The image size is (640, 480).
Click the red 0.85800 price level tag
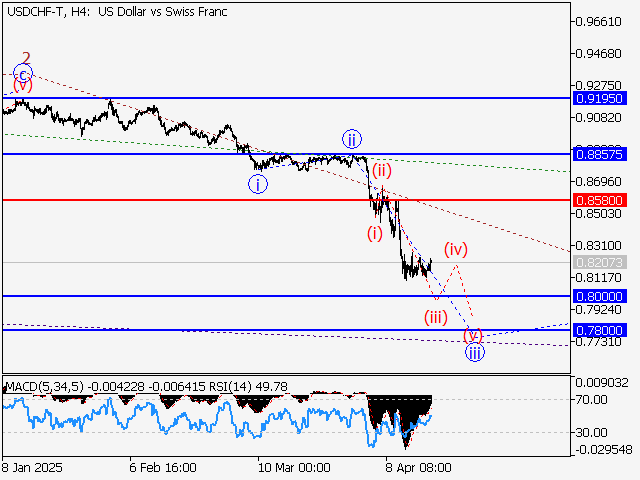(x=600, y=200)
